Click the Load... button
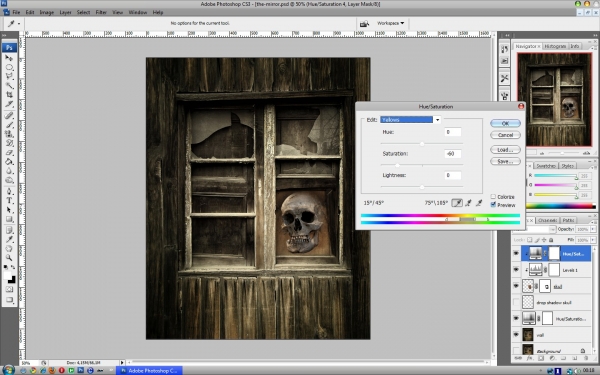 [505, 150]
